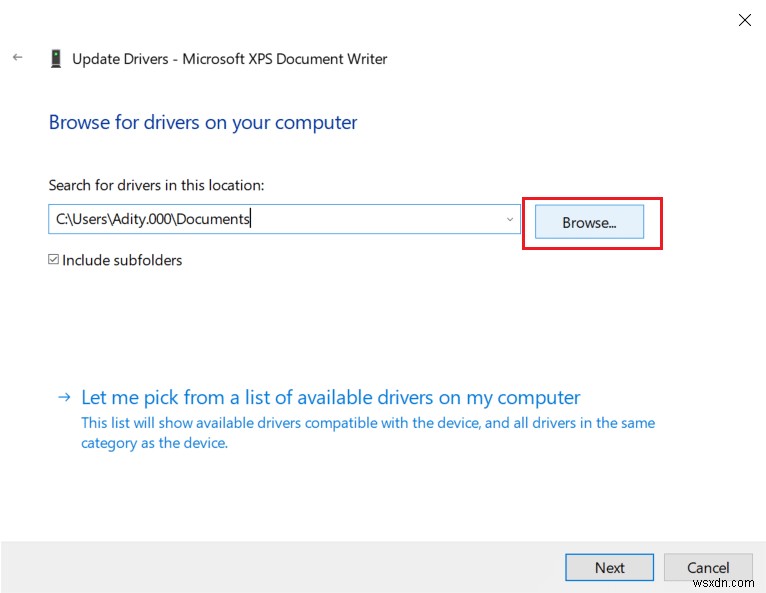This screenshot has height=593, width=766.
Task: Expand the driver location dropdown arrow
Action: 510,219
